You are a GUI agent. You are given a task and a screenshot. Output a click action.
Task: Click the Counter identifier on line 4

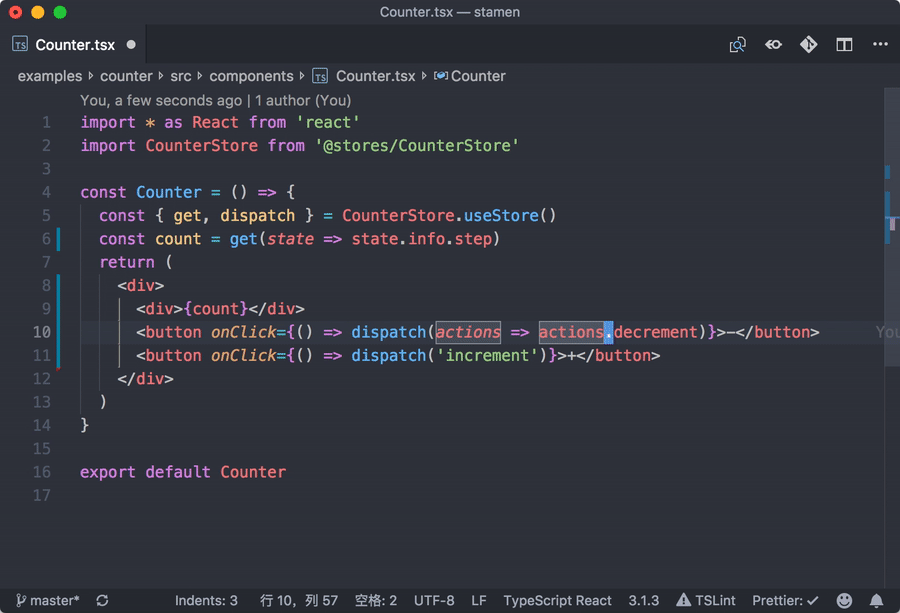pos(169,192)
